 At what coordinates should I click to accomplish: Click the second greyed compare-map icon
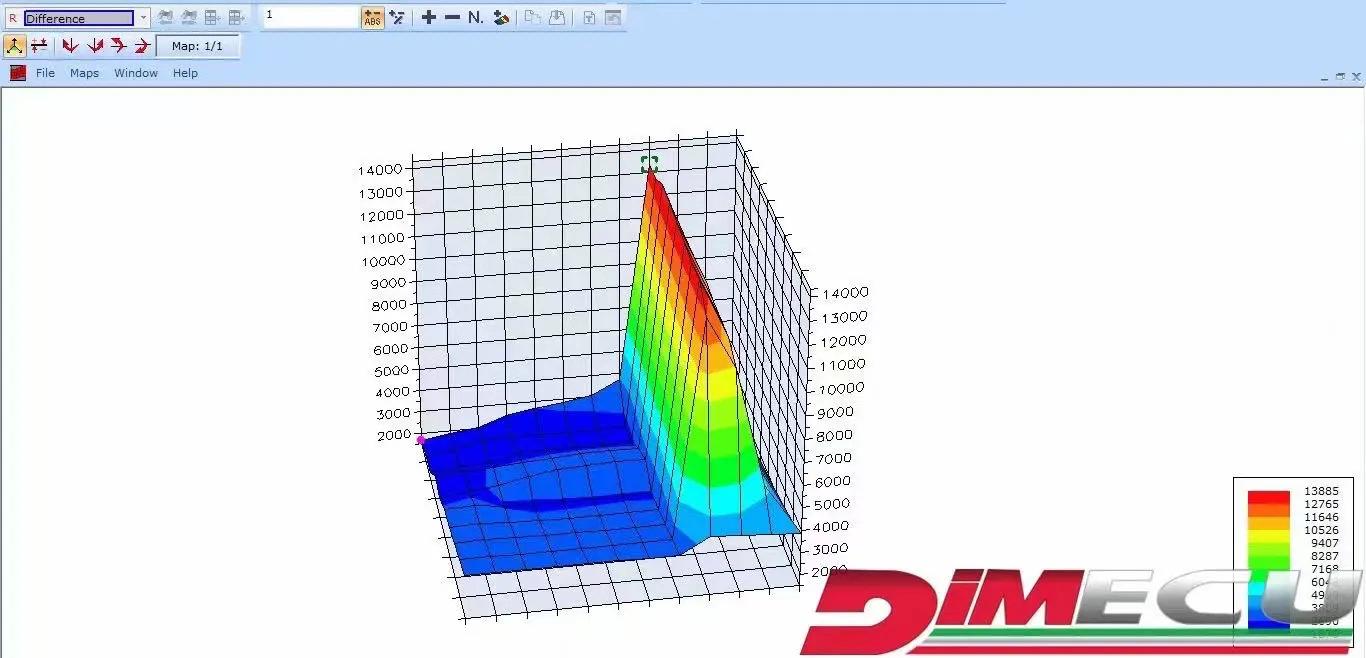pos(189,17)
